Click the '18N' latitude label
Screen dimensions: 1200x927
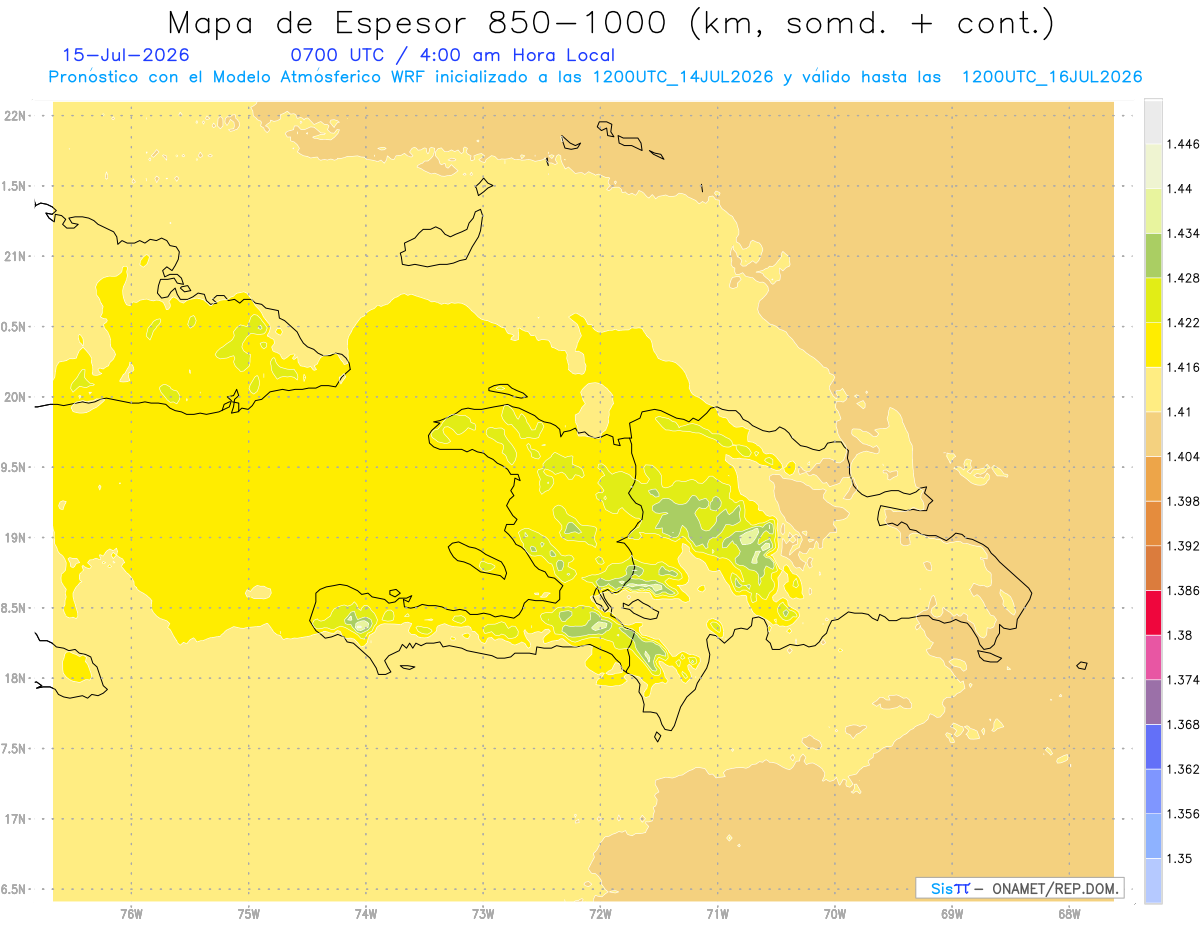pos(15,679)
